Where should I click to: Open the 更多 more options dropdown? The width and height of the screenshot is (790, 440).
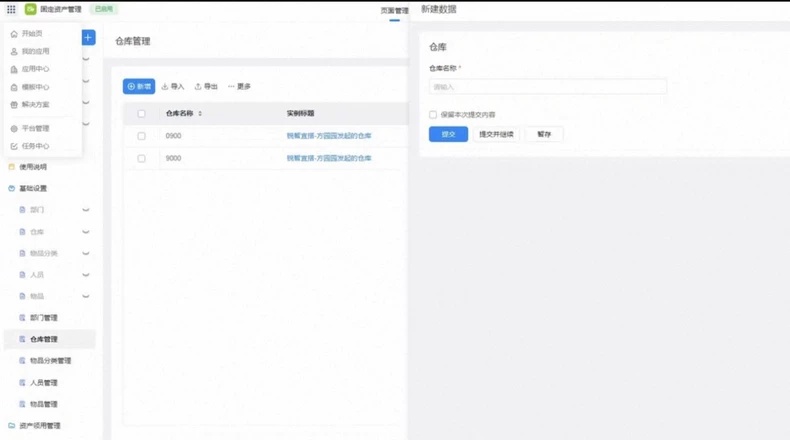(239, 86)
